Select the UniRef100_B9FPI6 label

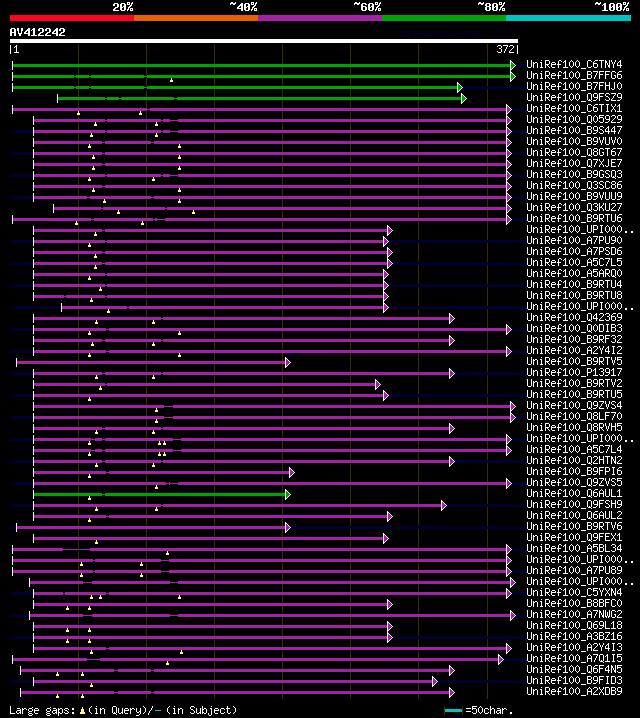[x=574, y=471]
